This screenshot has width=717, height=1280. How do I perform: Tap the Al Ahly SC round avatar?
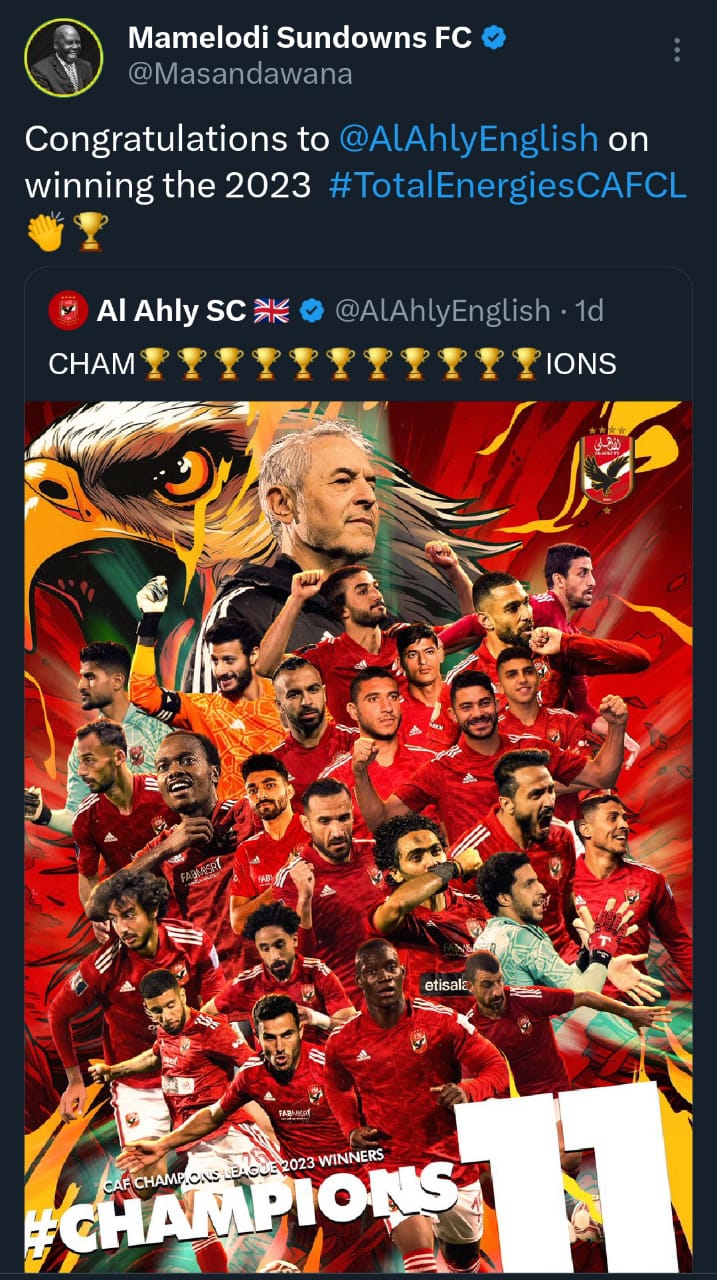pos(67,311)
